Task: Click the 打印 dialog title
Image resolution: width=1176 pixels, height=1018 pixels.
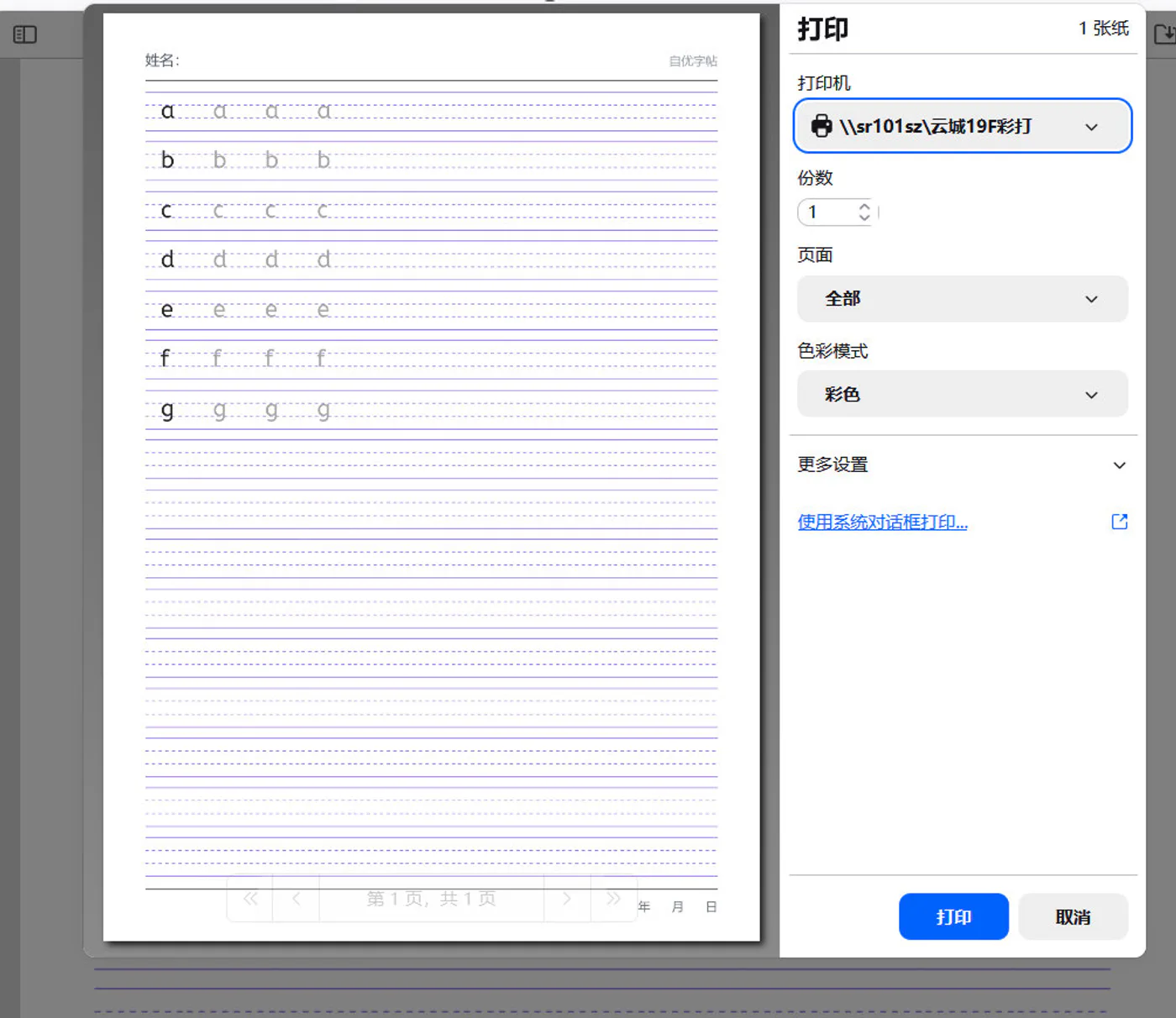Action: pyautogui.click(x=822, y=29)
